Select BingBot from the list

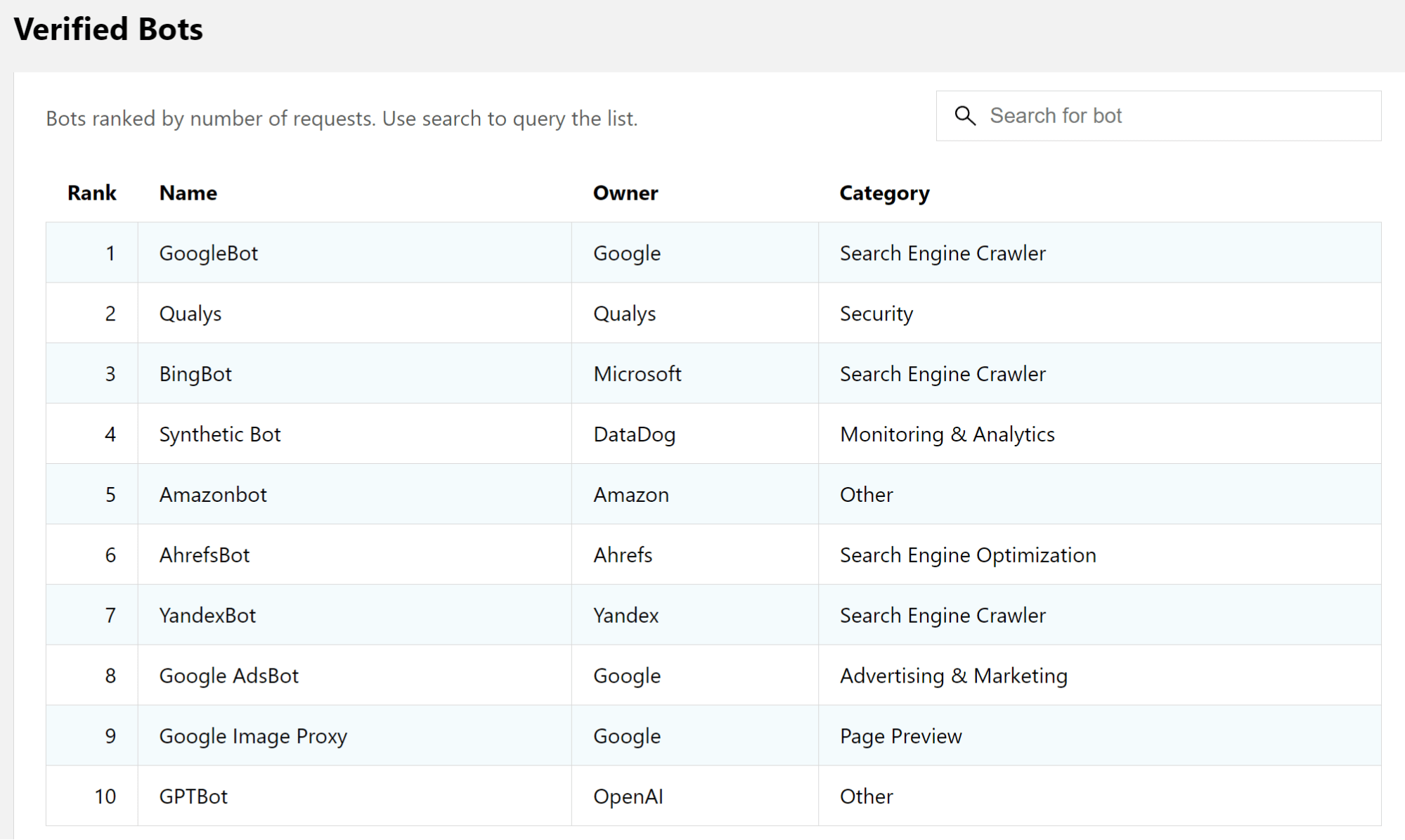point(196,373)
